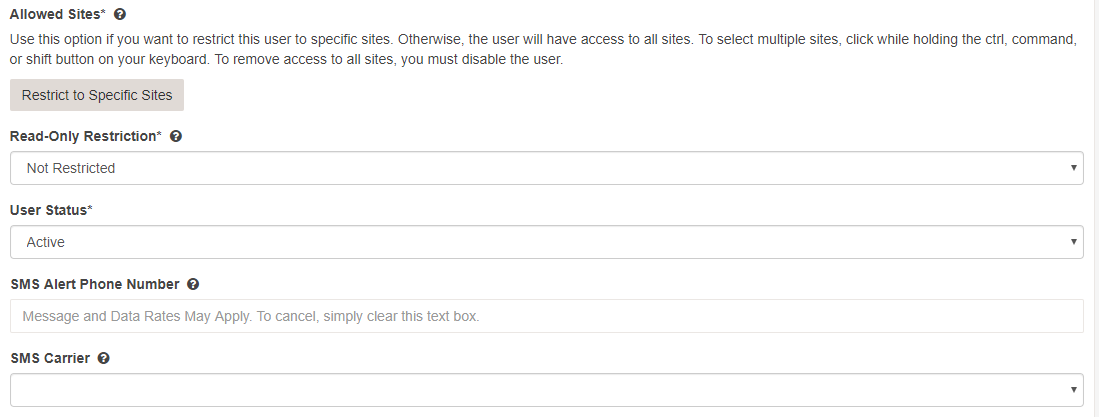Viewport: 1099px width, 417px height.
Task: Open the empty SMS Carrier dropdown
Action: pos(546,390)
